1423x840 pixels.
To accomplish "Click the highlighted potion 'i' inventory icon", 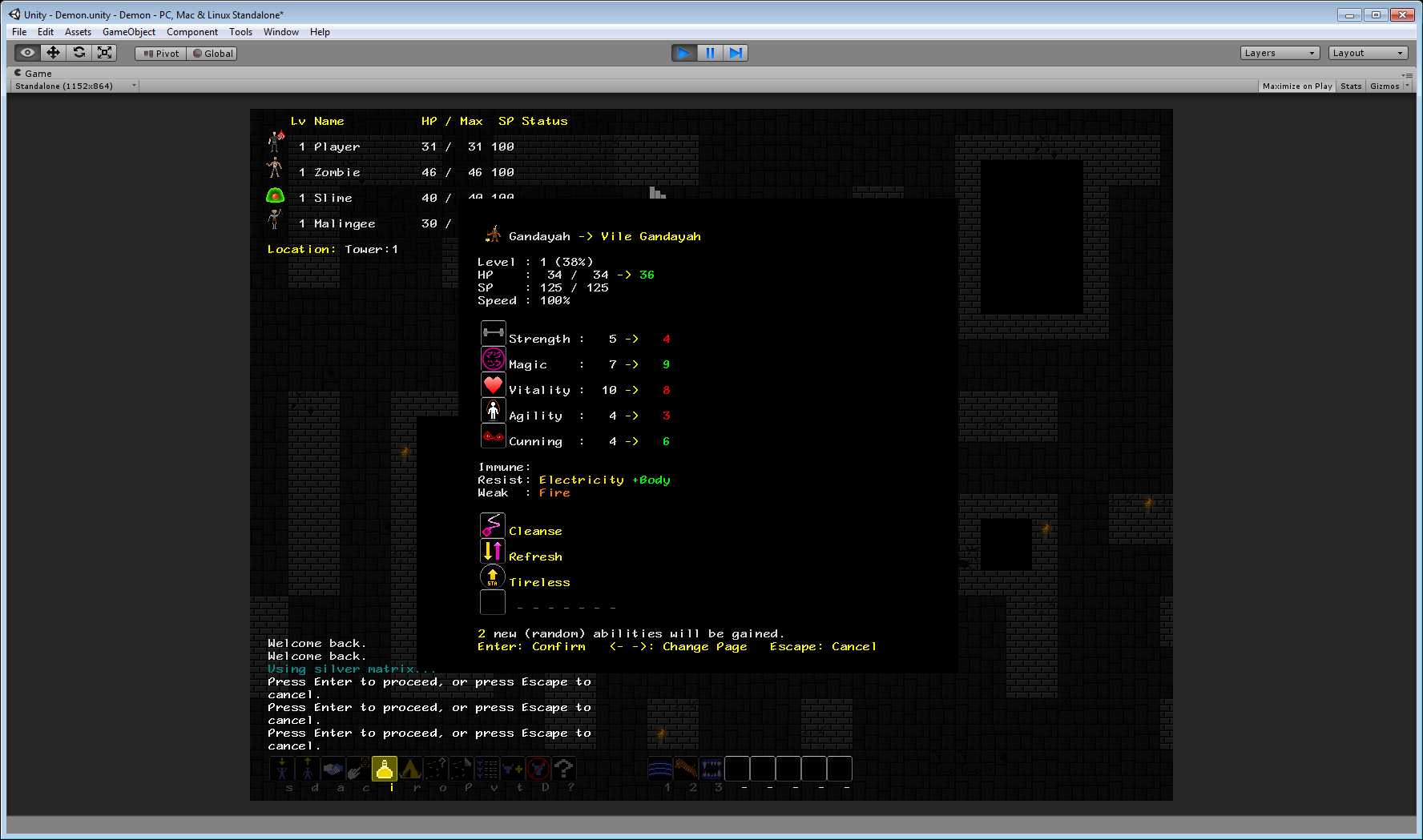I will [x=385, y=769].
